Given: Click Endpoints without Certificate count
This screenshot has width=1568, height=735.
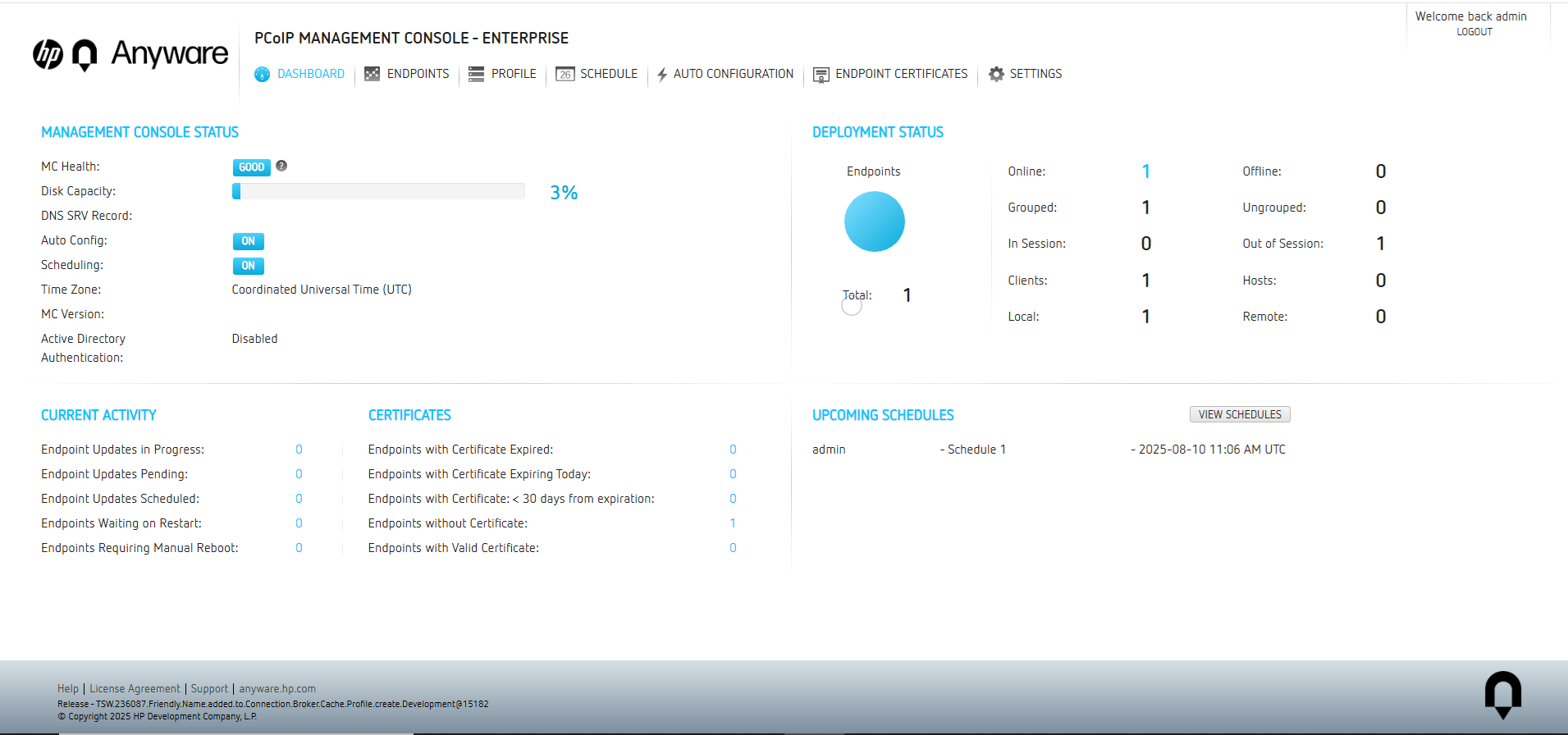Looking at the screenshot, I should coord(733,523).
